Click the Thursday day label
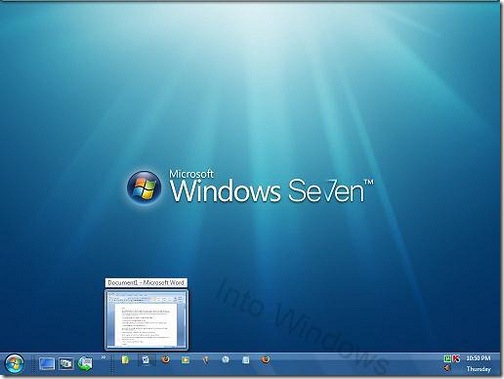The width and height of the screenshot is (504, 379). 479,369
